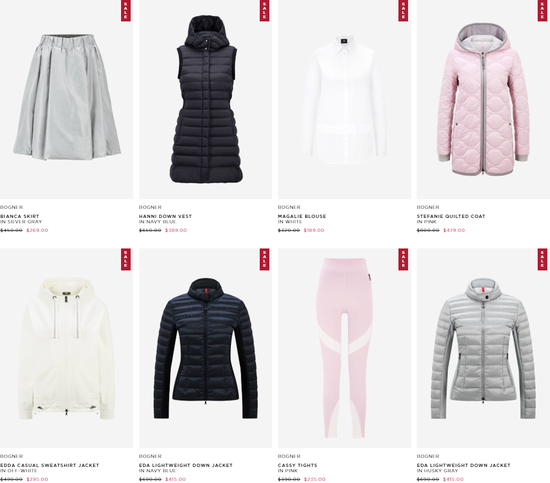
Task: Click the Bianca Skirt title link
Action: (x=20, y=216)
